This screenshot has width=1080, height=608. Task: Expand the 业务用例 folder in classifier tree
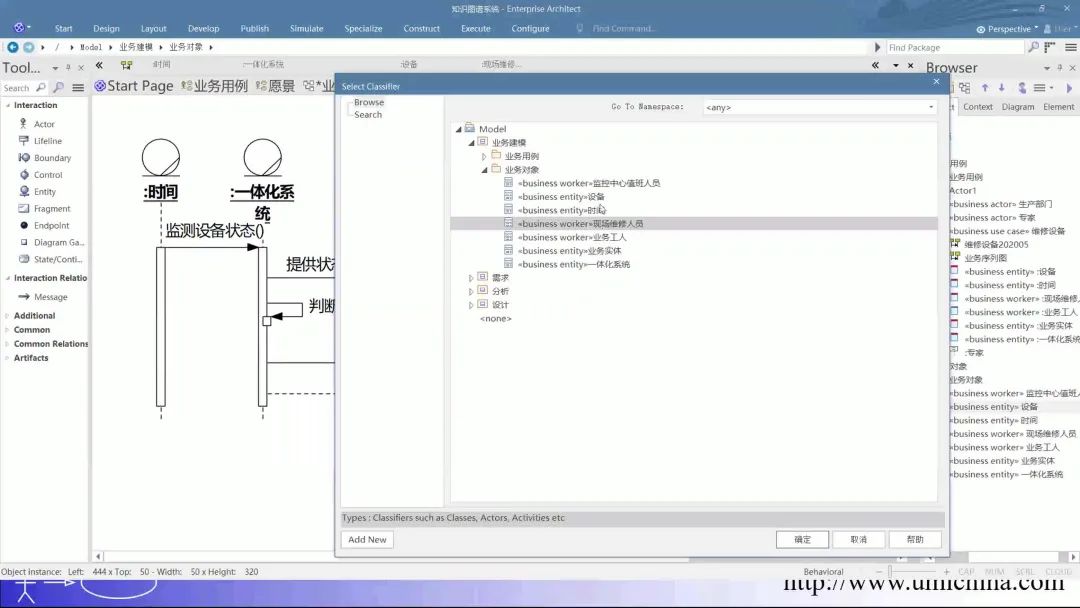point(484,156)
